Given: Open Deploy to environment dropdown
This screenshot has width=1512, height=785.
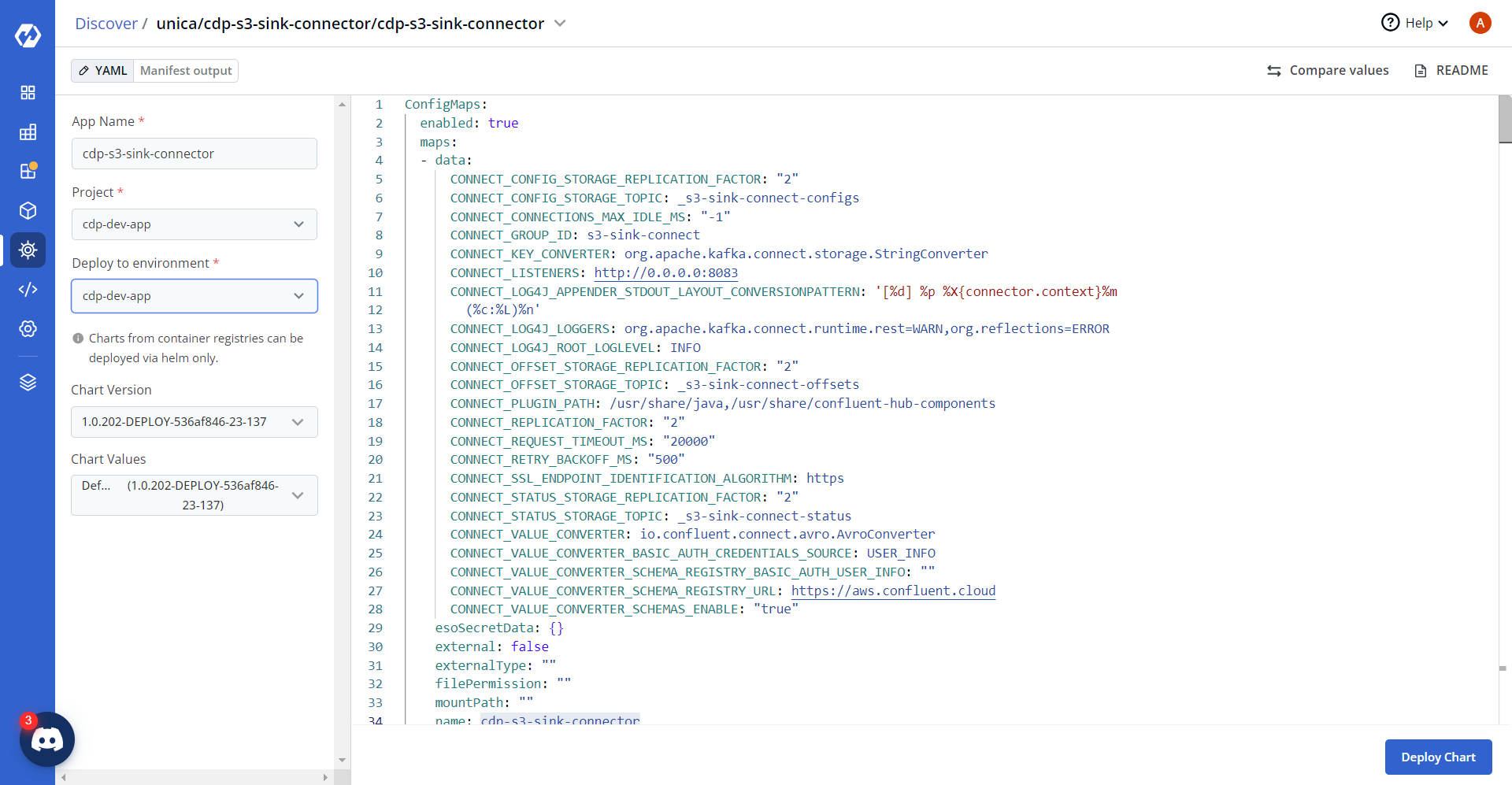Looking at the screenshot, I should point(194,296).
